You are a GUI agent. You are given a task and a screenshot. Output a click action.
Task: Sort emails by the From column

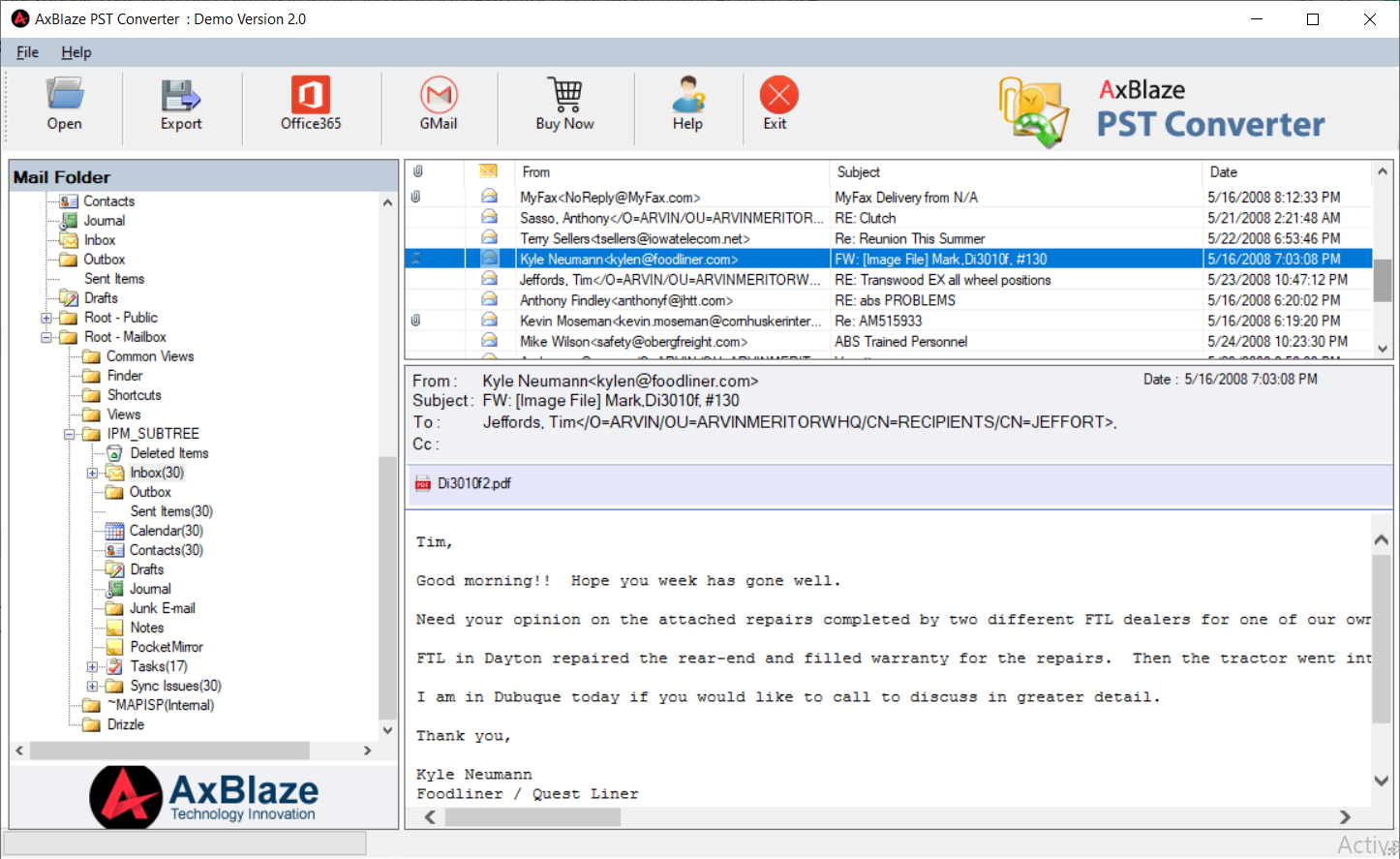(672, 172)
